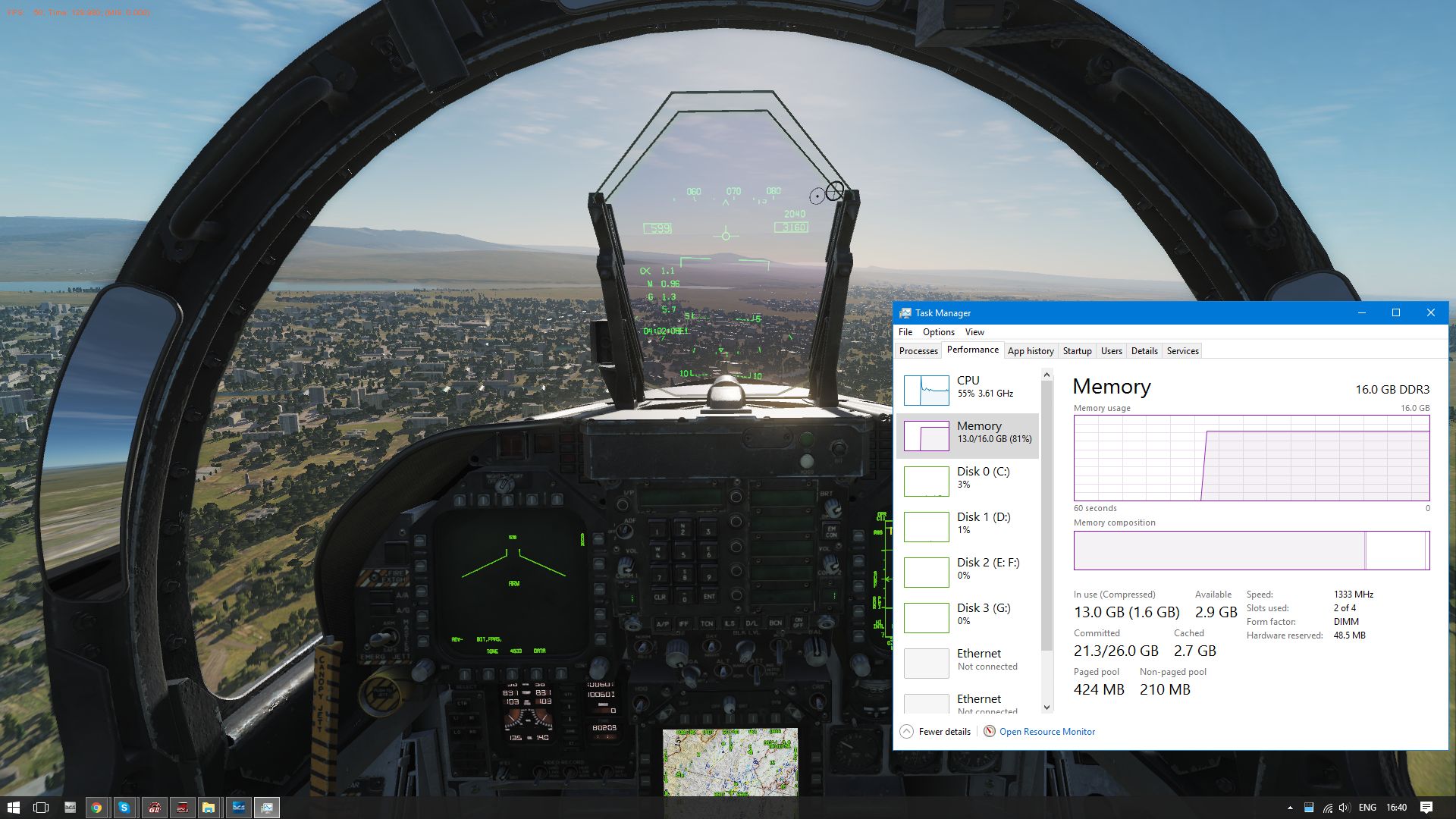1456x819 pixels.
Task: Select first Ethernet Not connected entry
Action: coord(968,663)
